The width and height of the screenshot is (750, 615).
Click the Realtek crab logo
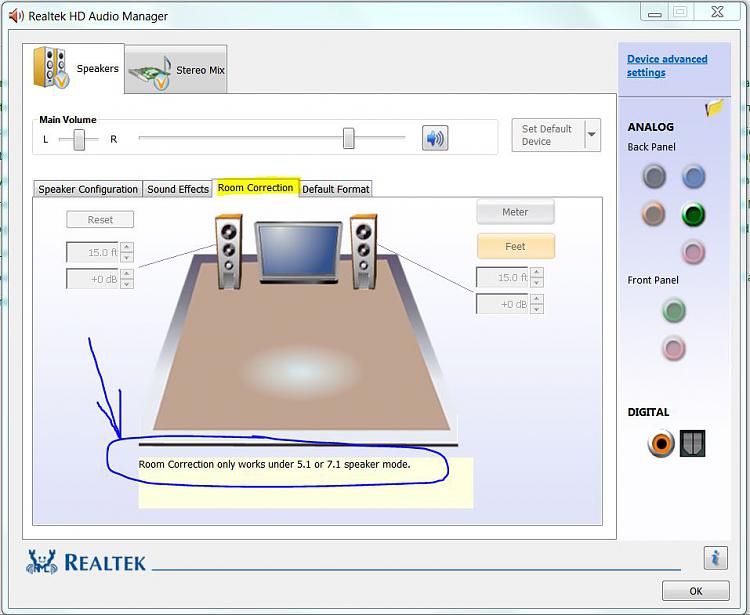(x=42, y=562)
